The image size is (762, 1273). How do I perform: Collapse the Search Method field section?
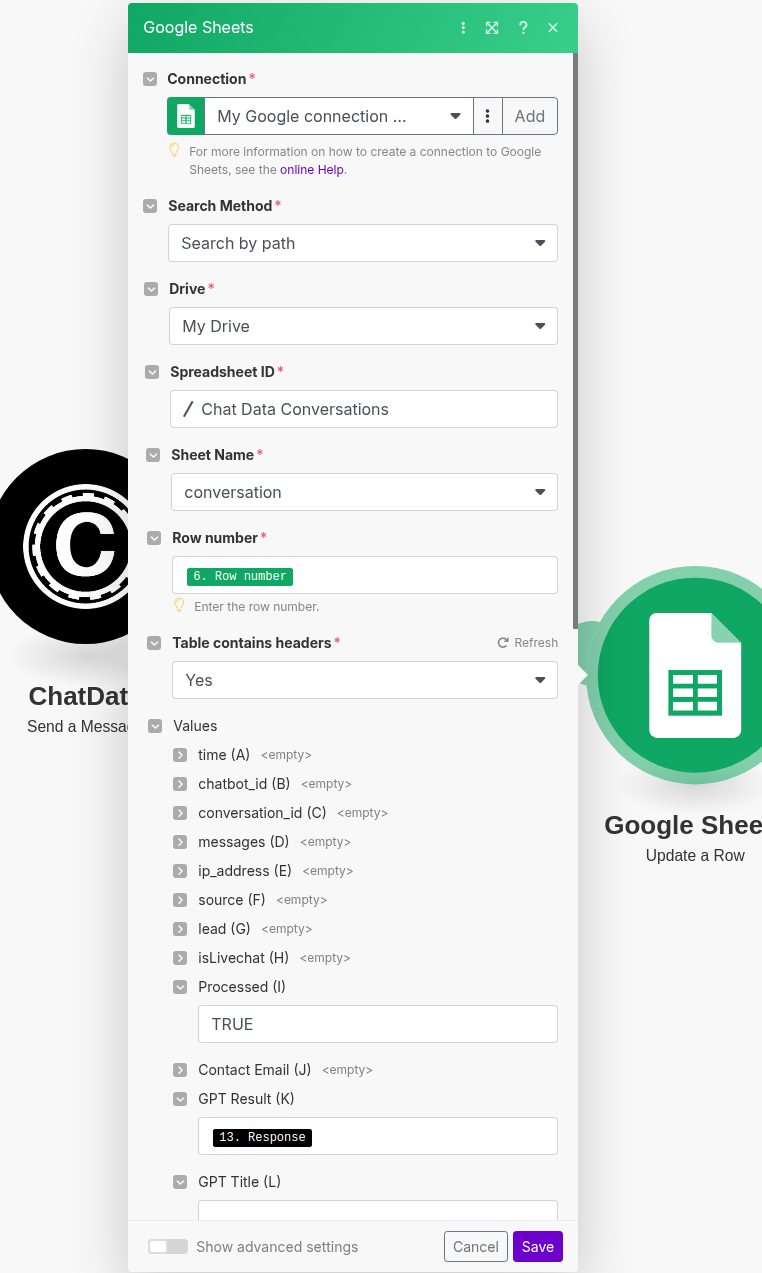(150, 206)
